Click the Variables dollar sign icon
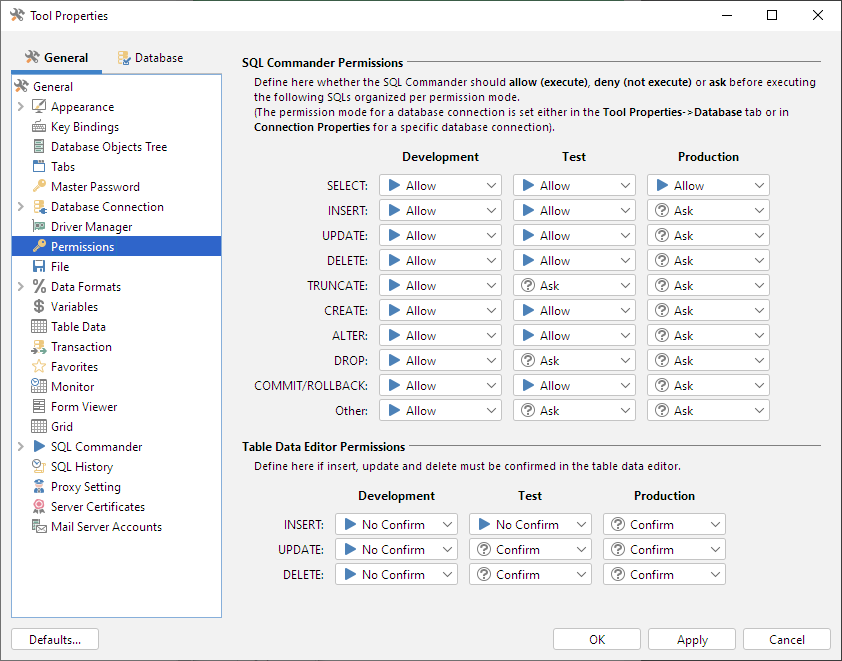The image size is (842, 661). (39, 307)
